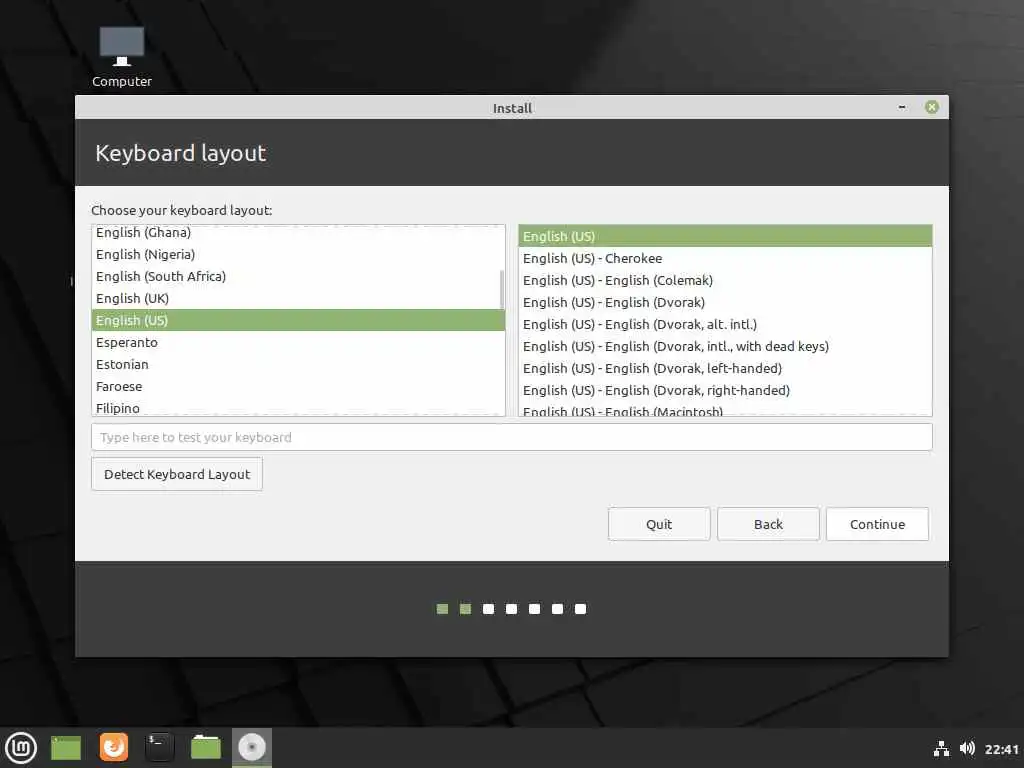Select Filipino layout
Image resolution: width=1024 pixels, height=768 pixels.
coord(298,408)
